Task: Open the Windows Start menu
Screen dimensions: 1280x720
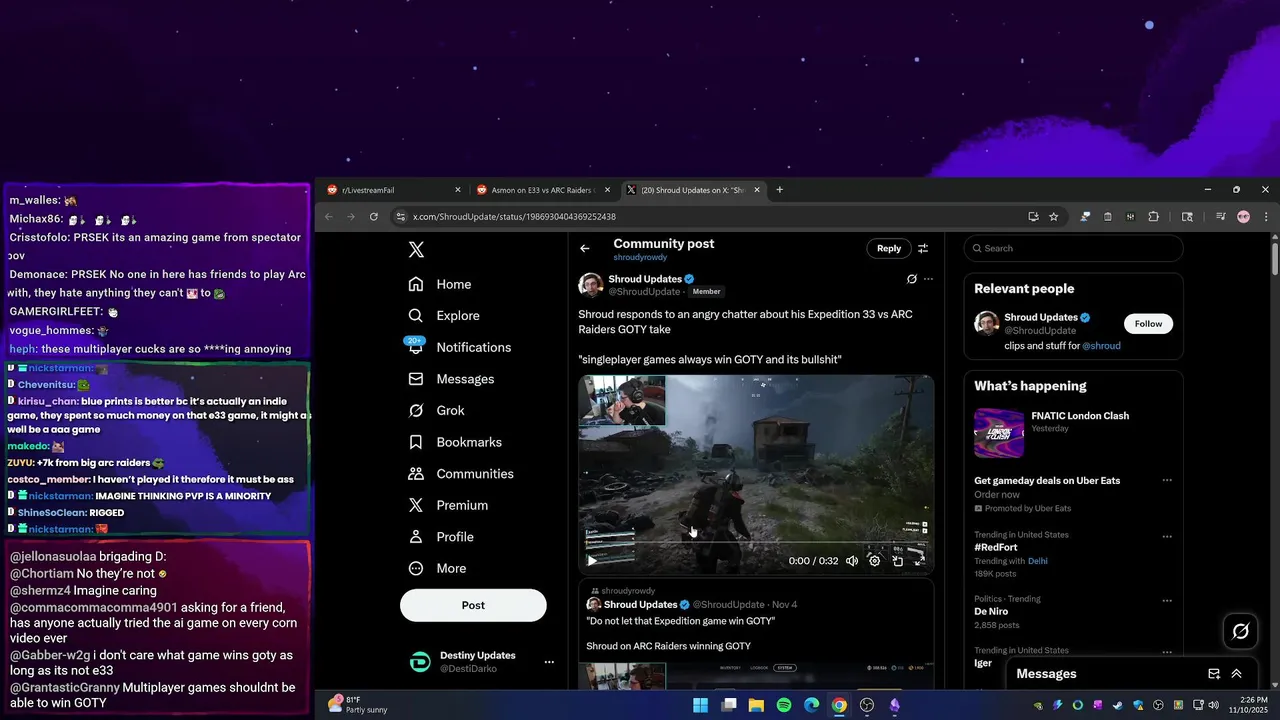Action: point(700,705)
